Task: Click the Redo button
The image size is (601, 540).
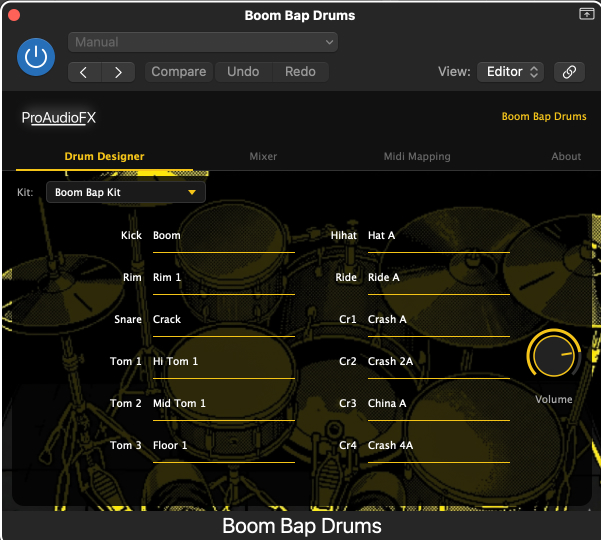Action: pos(300,72)
